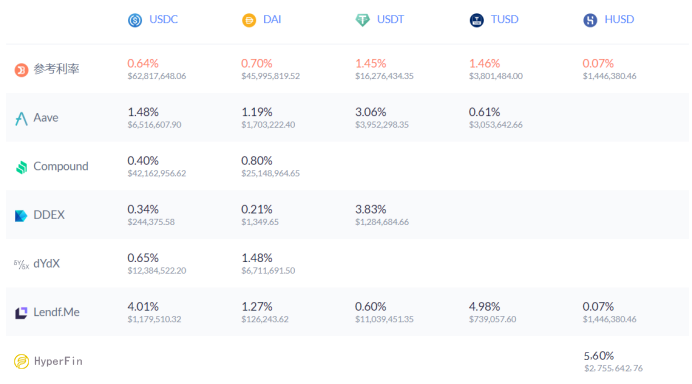Click DDEX USDT rate 3.83%
The height and width of the screenshot is (384, 692).
coord(371,209)
